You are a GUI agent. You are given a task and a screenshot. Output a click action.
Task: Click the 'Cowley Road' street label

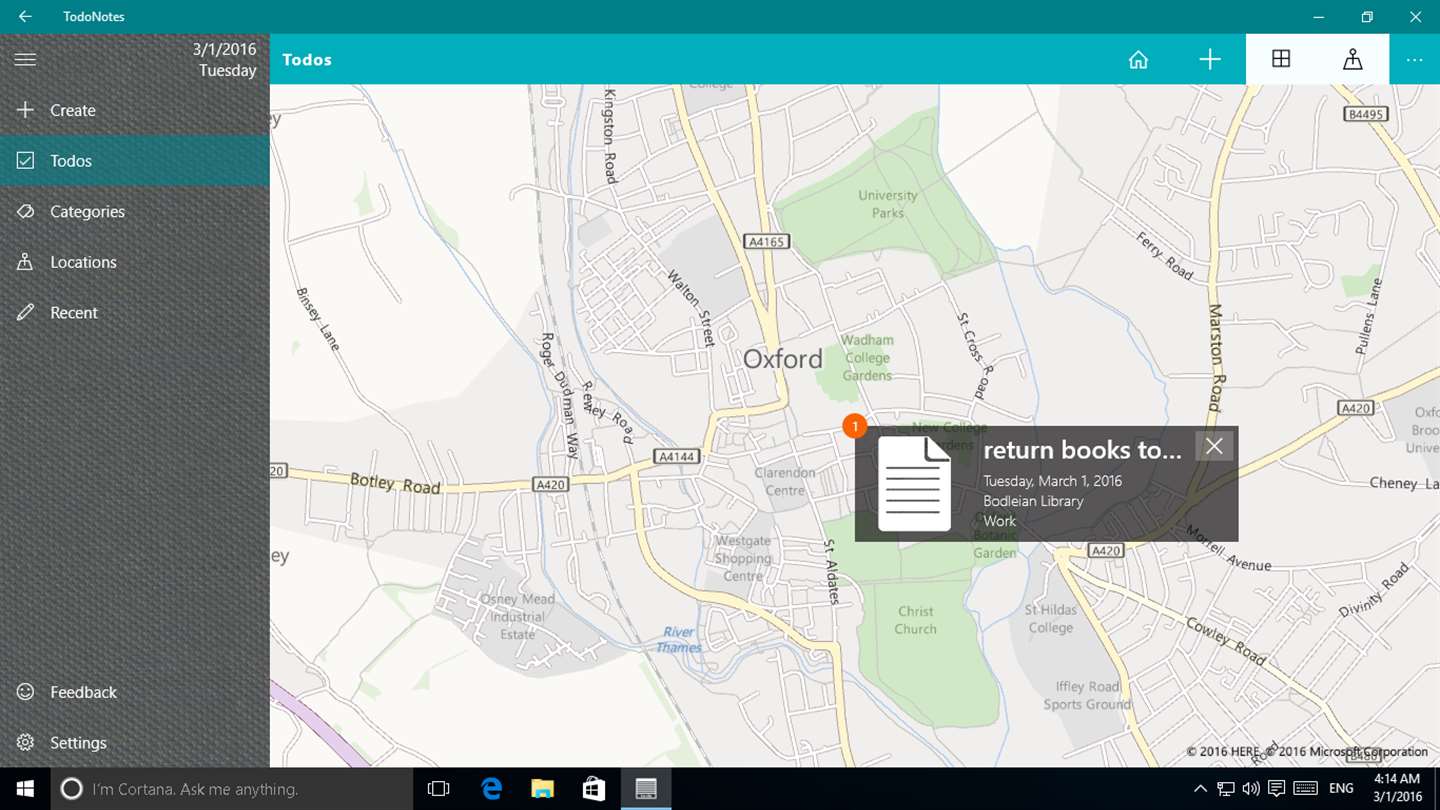click(x=1225, y=641)
